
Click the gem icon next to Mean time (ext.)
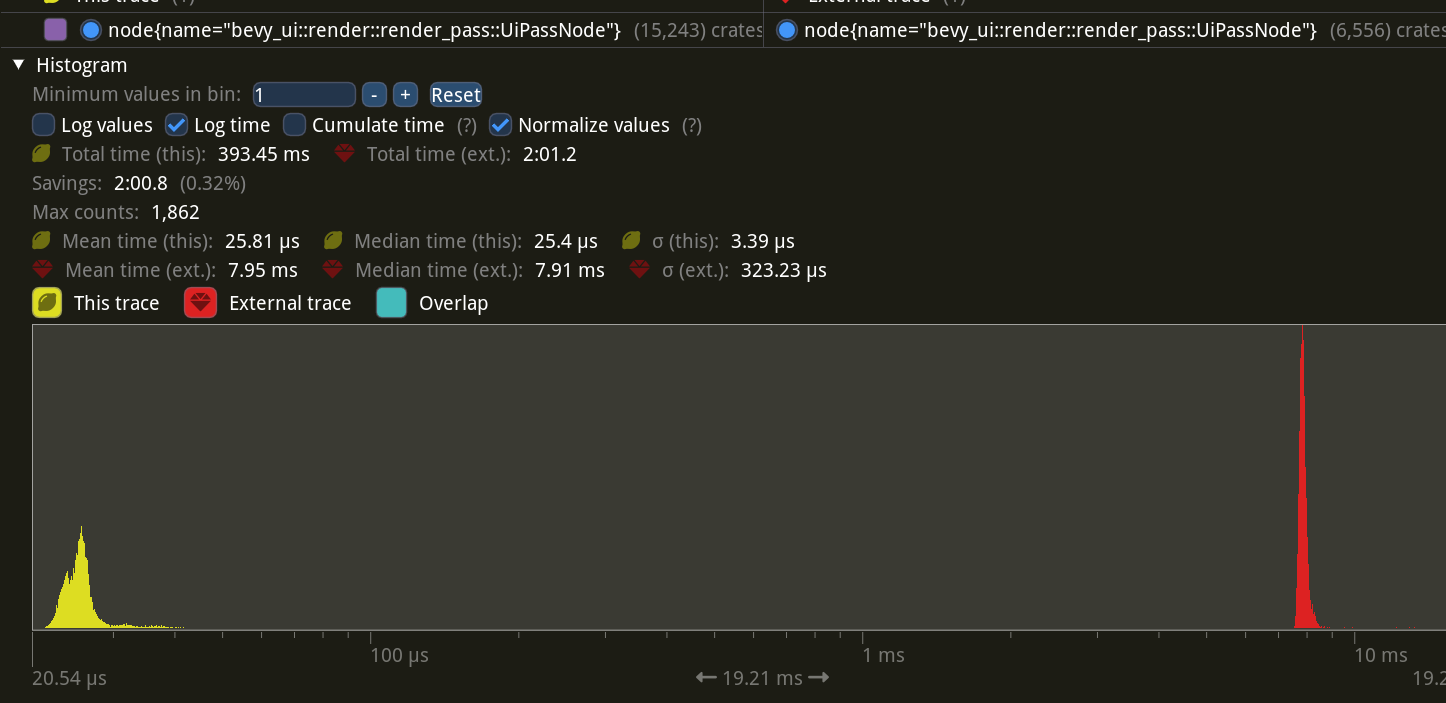(x=43, y=270)
